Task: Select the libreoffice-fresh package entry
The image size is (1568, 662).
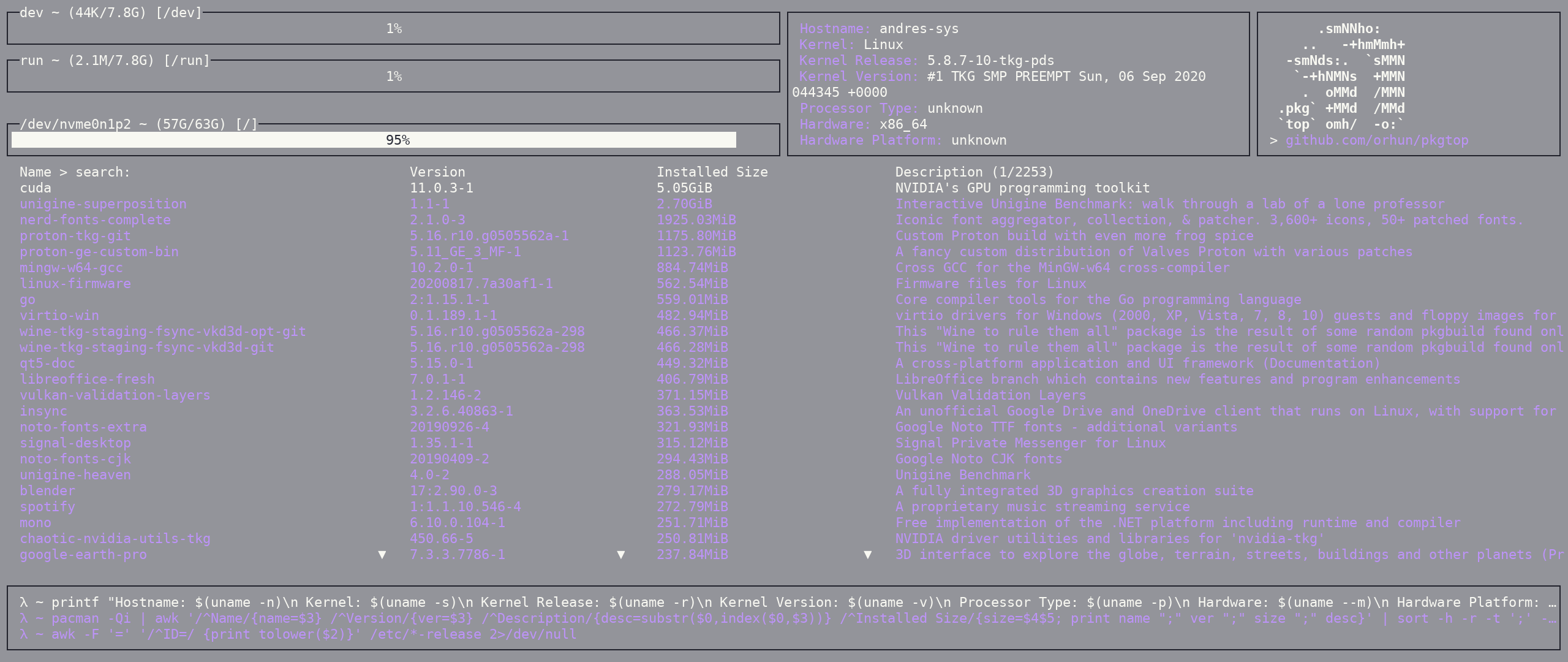Action: tap(87, 379)
